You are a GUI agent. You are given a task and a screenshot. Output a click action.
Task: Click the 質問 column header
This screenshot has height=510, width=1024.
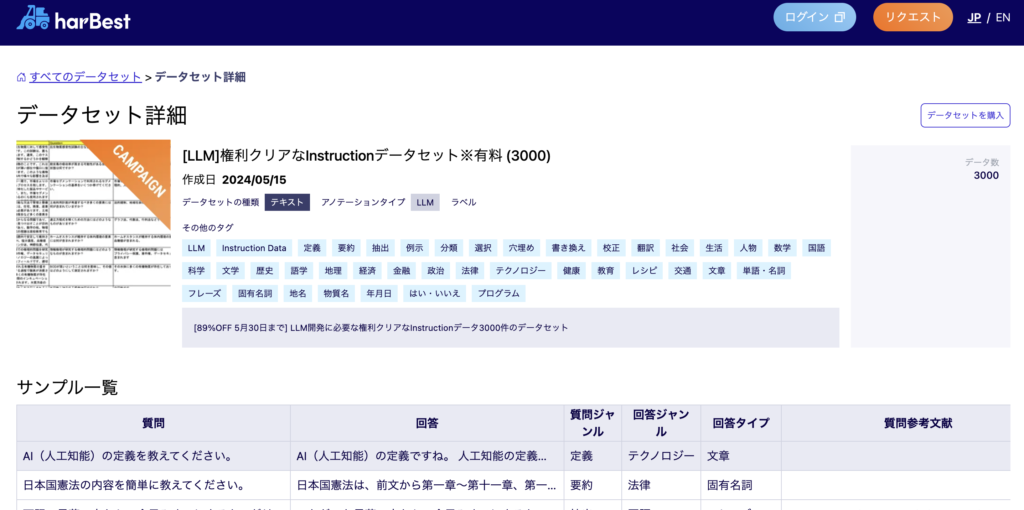153,423
